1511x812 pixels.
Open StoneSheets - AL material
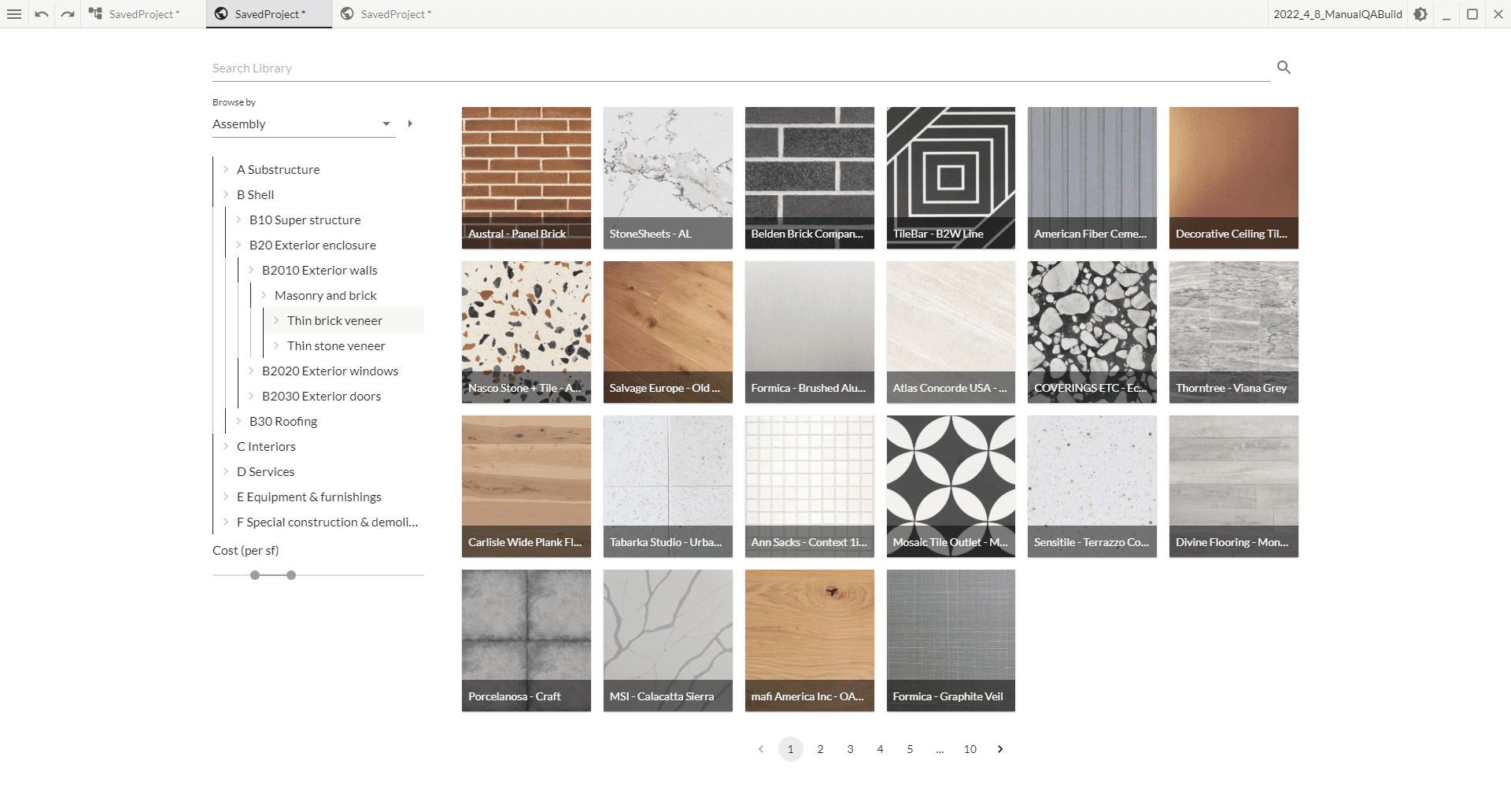point(667,178)
